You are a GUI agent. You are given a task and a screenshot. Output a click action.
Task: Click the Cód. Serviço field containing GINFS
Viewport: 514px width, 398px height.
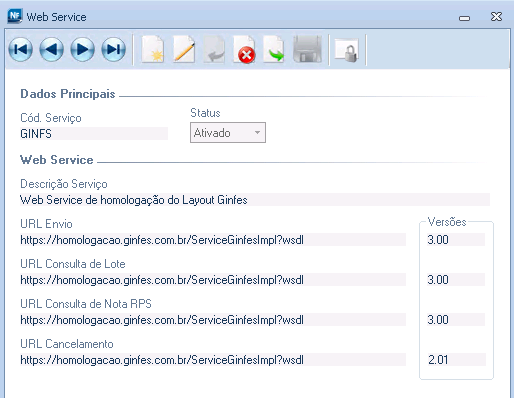94,133
